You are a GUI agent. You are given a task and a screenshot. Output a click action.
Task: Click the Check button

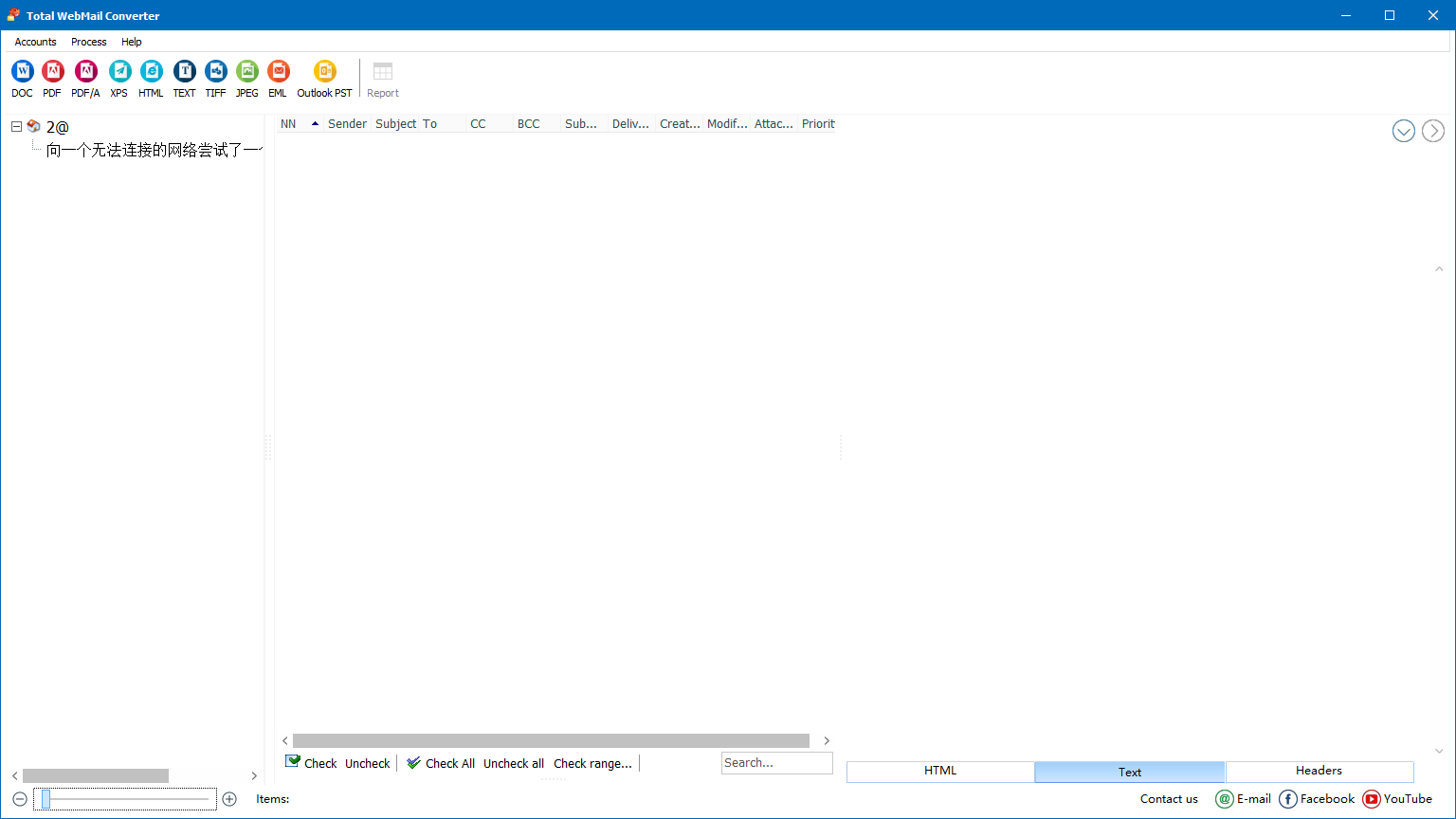tap(311, 763)
